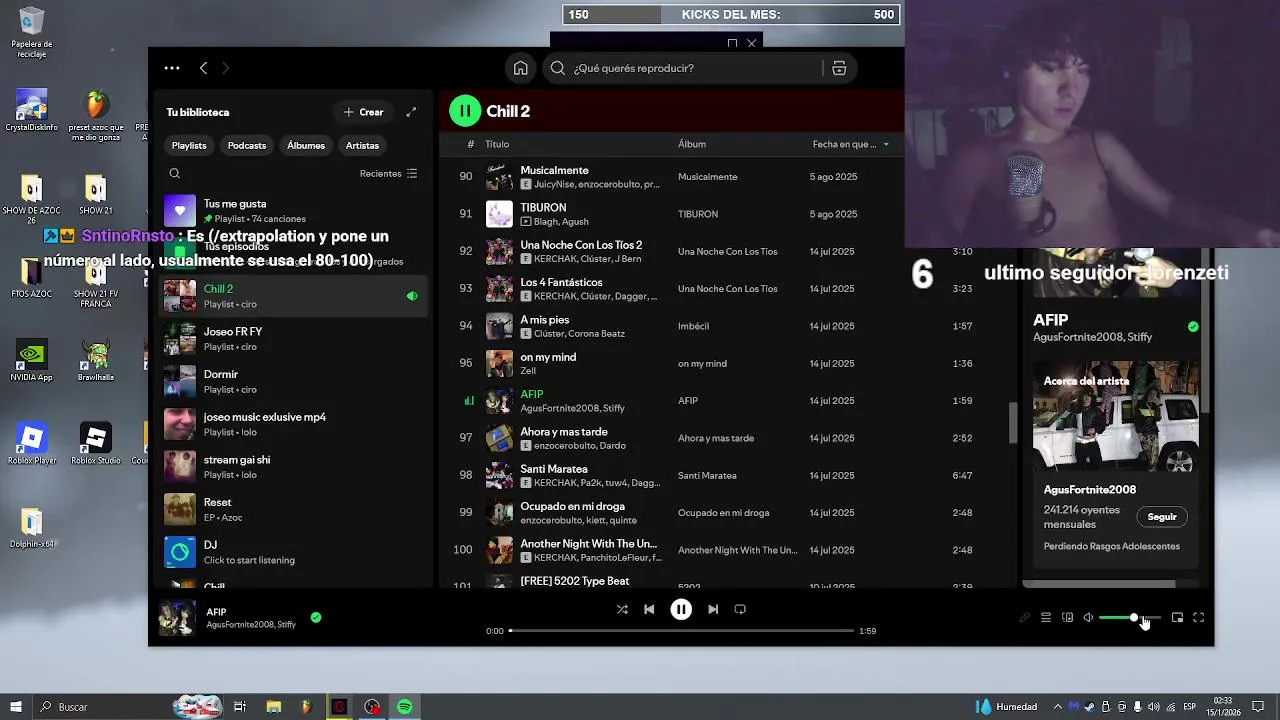Select the track TIBURON

click(x=543, y=207)
